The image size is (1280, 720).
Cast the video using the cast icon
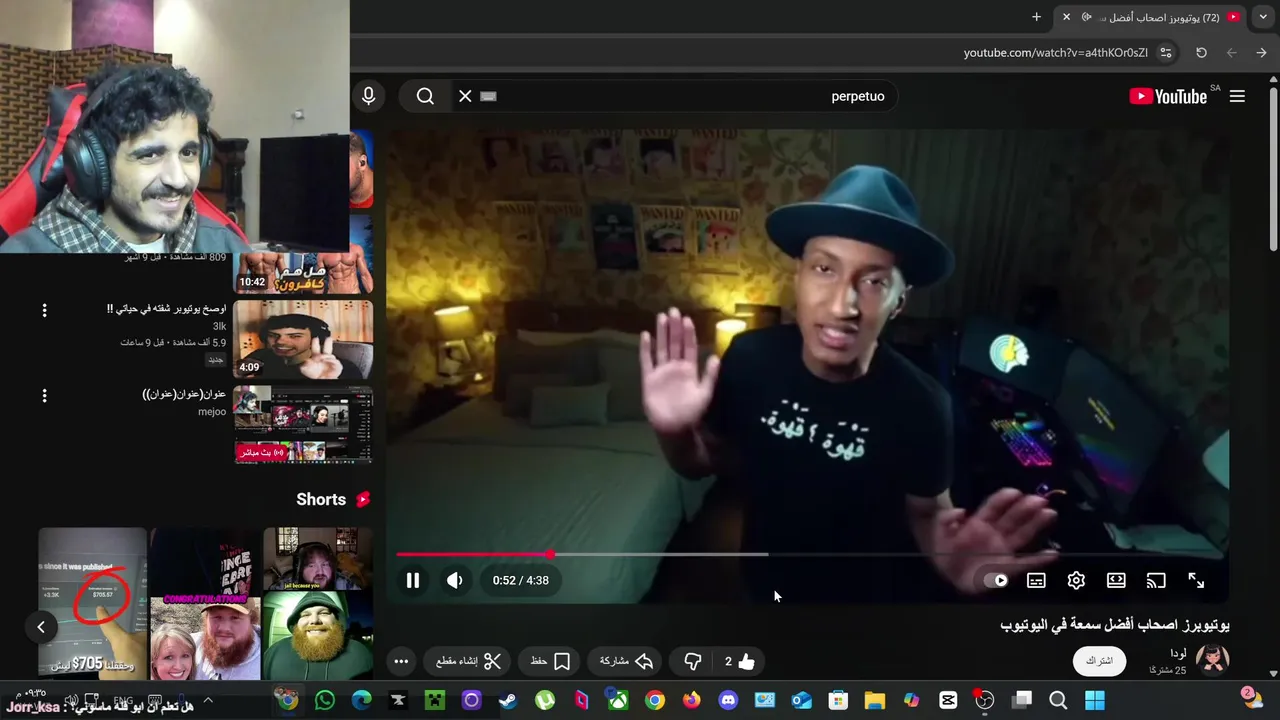tap(1156, 580)
